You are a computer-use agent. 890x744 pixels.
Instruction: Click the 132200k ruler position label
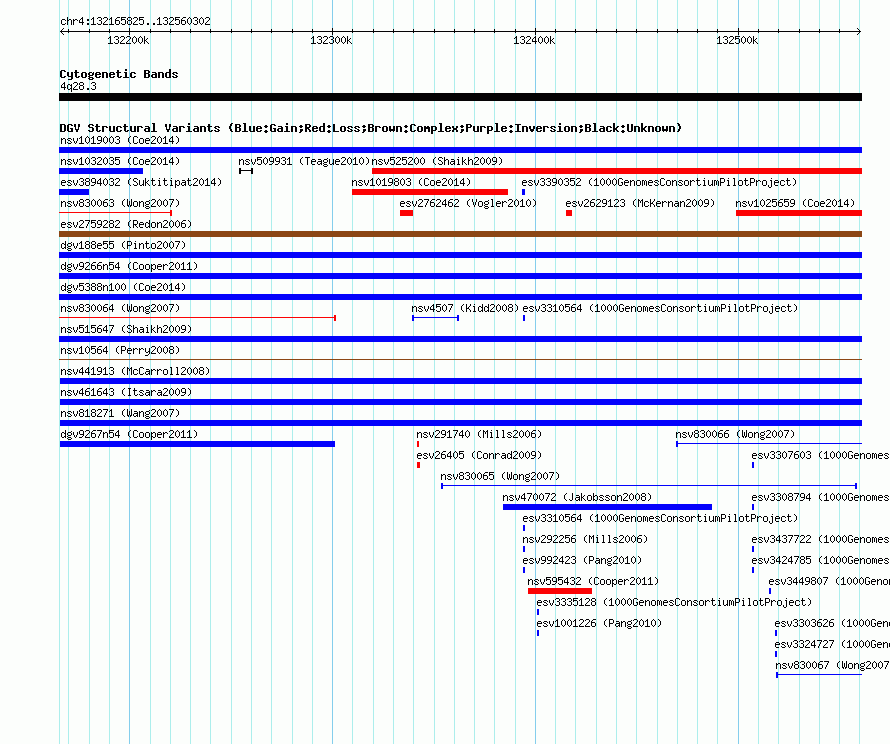(128, 40)
